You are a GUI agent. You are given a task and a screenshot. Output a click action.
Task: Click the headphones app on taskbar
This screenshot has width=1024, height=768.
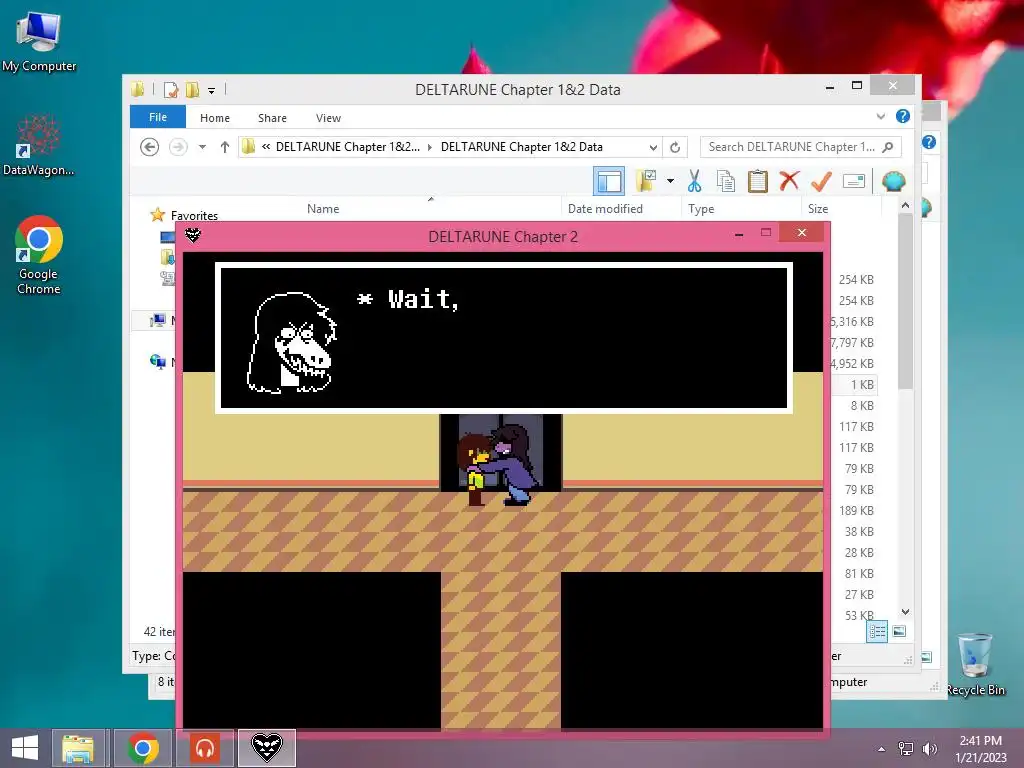click(x=205, y=748)
